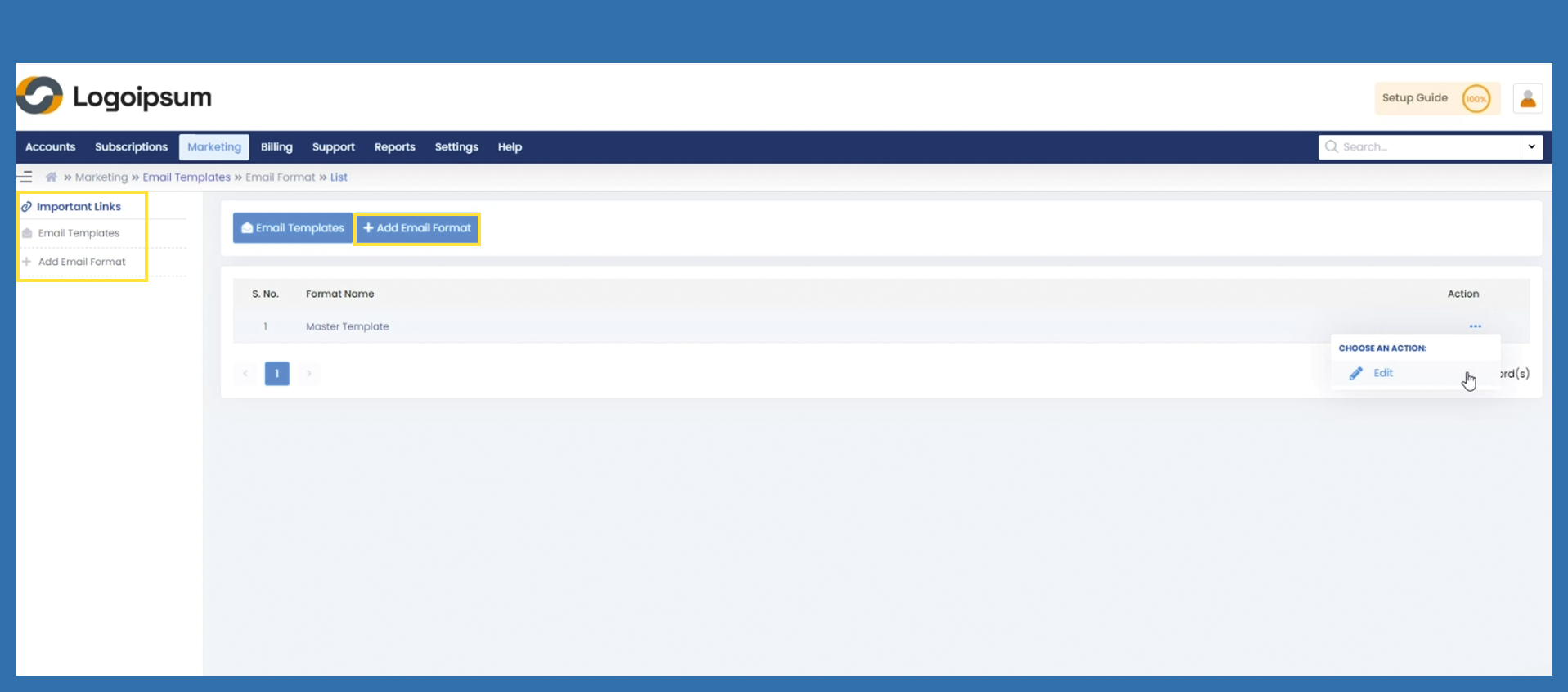
Task: Click Add Email Format sidebar link
Action: click(x=82, y=262)
